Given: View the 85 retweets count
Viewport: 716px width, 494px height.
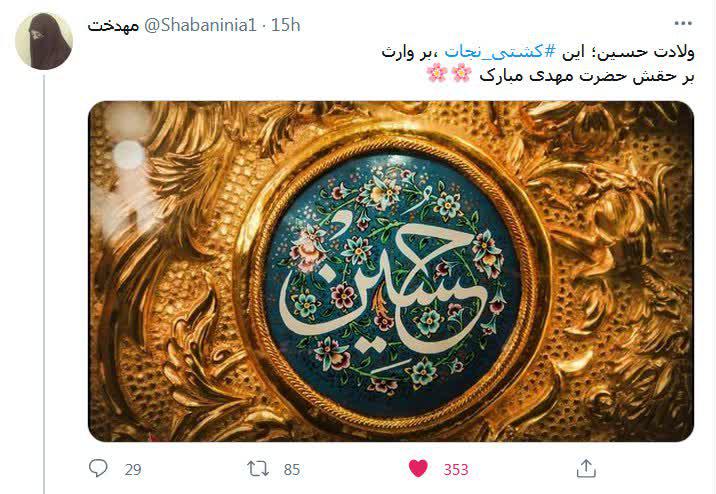Looking at the screenshot, I should [292, 469].
